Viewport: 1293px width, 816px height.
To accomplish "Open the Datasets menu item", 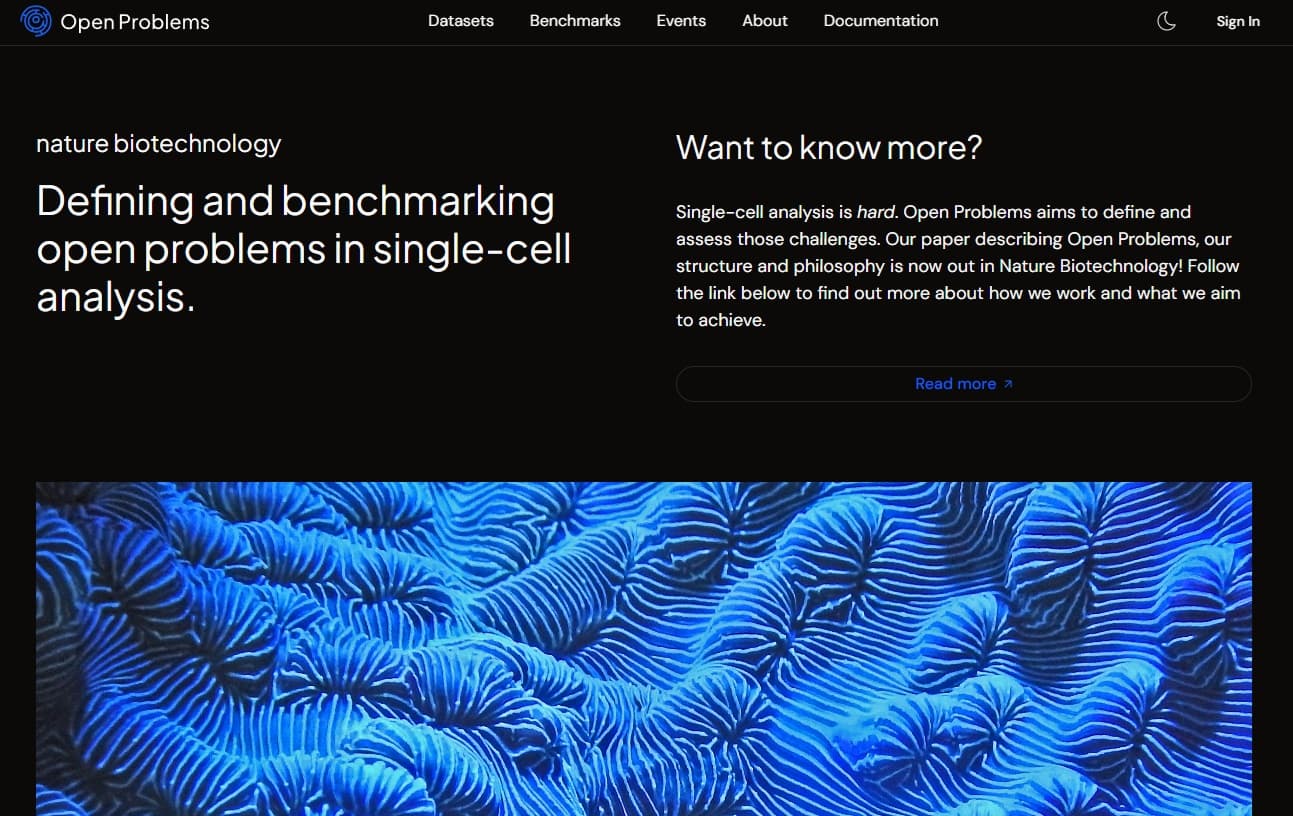I will [460, 21].
